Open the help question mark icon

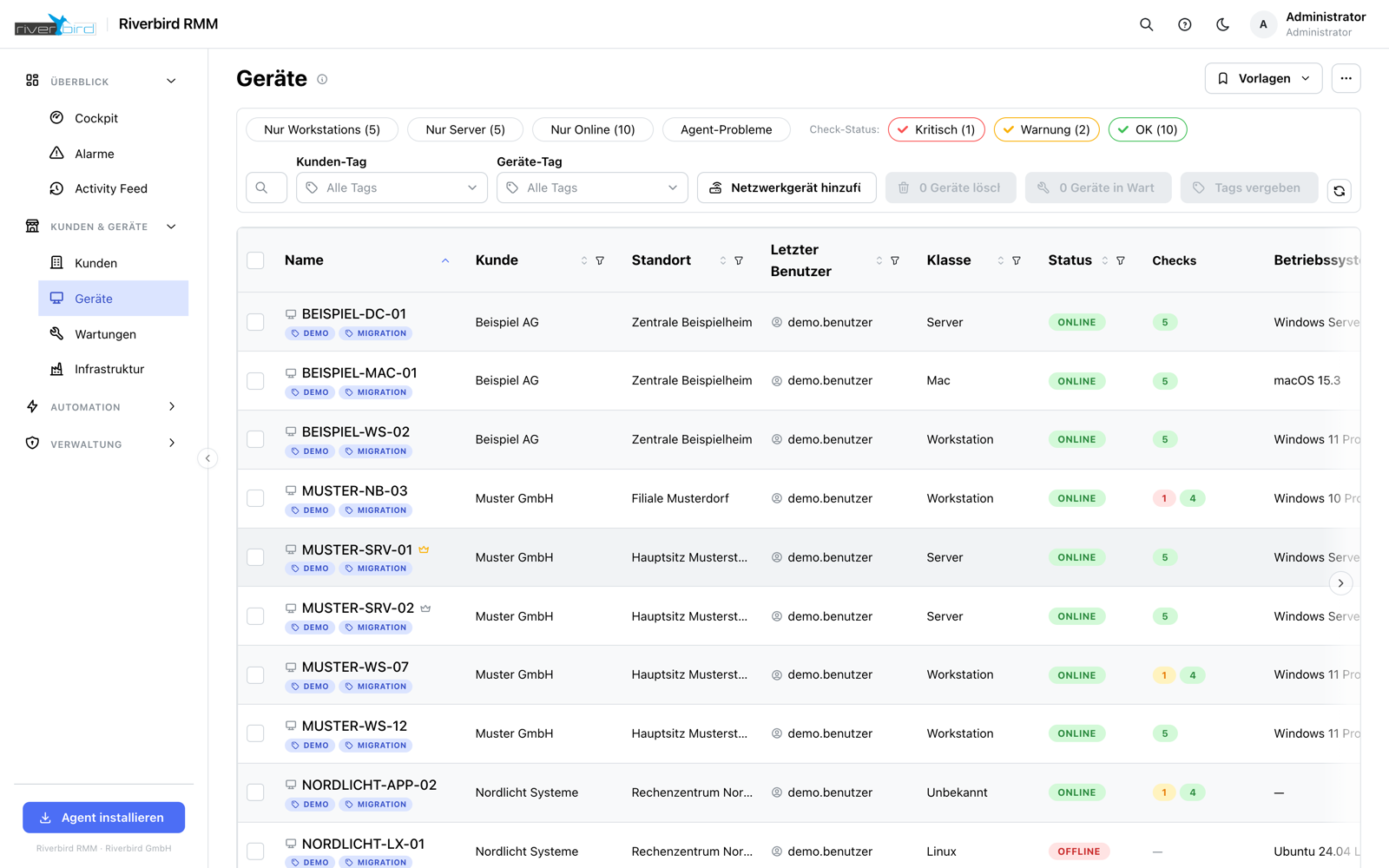(1184, 24)
